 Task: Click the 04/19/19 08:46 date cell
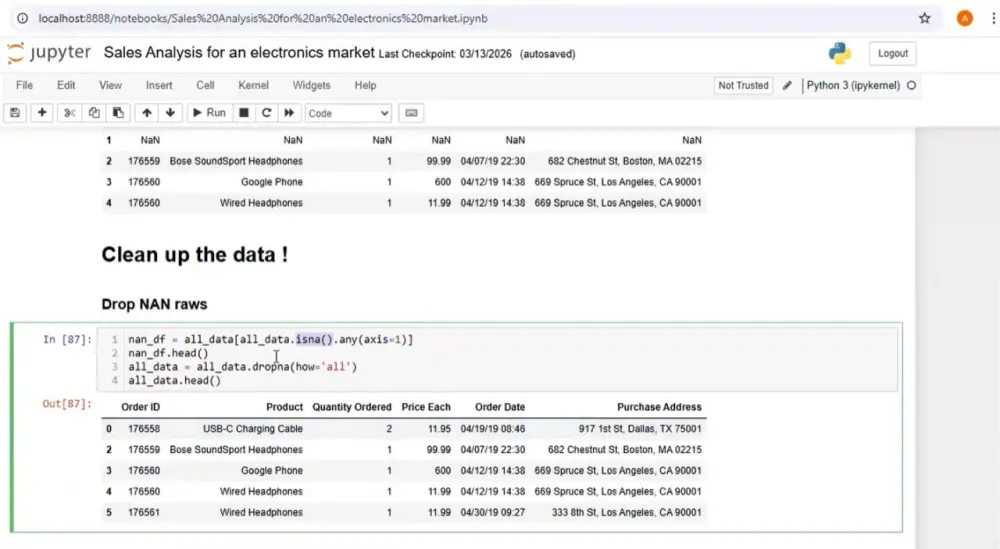(x=493, y=429)
